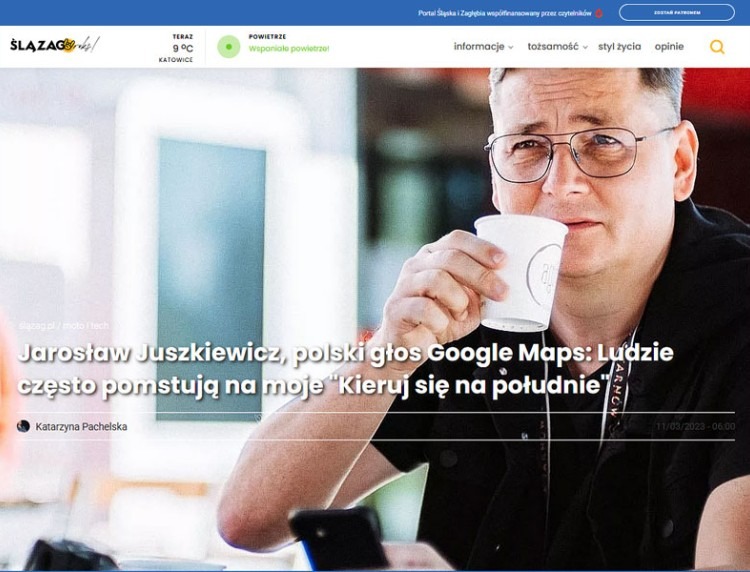Click the red droplet icon in top banner
The width and height of the screenshot is (750, 572).
pyautogui.click(x=598, y=13)
